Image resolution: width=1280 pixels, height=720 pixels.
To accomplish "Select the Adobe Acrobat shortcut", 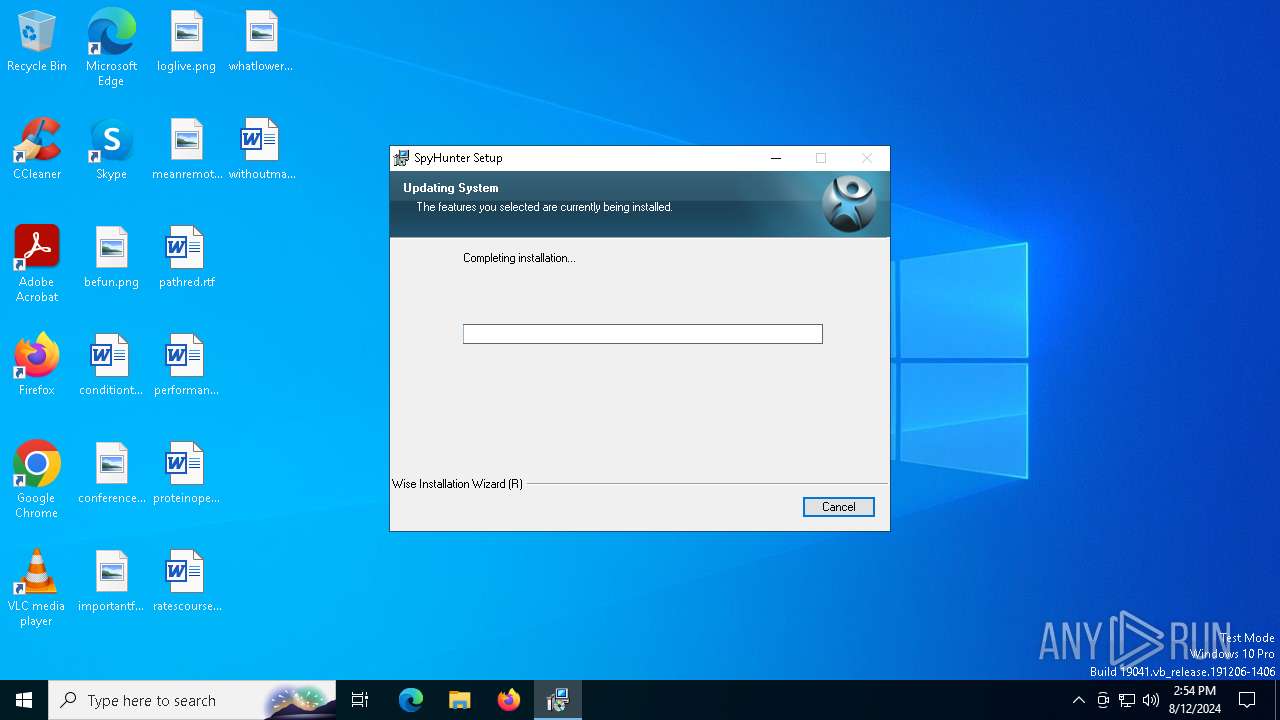I will coord(37,264).
